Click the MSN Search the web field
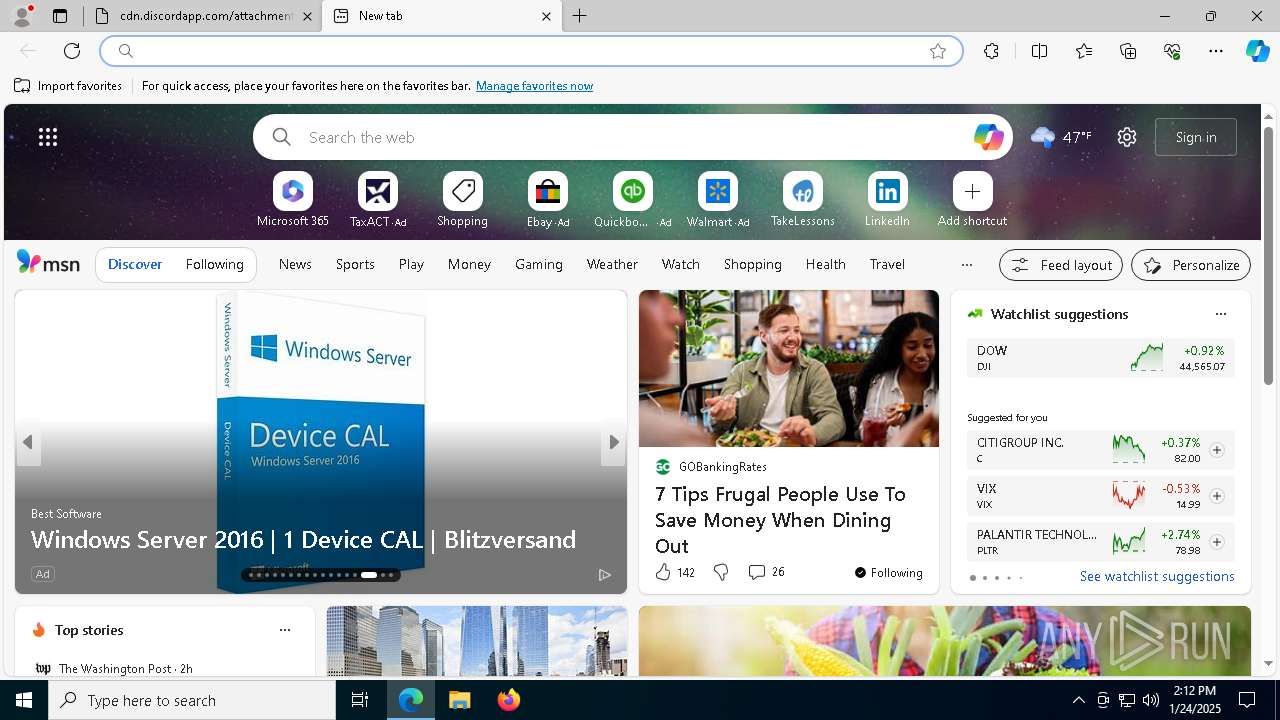This screenshot has width=1280, height=720. [x=632, y=137]
